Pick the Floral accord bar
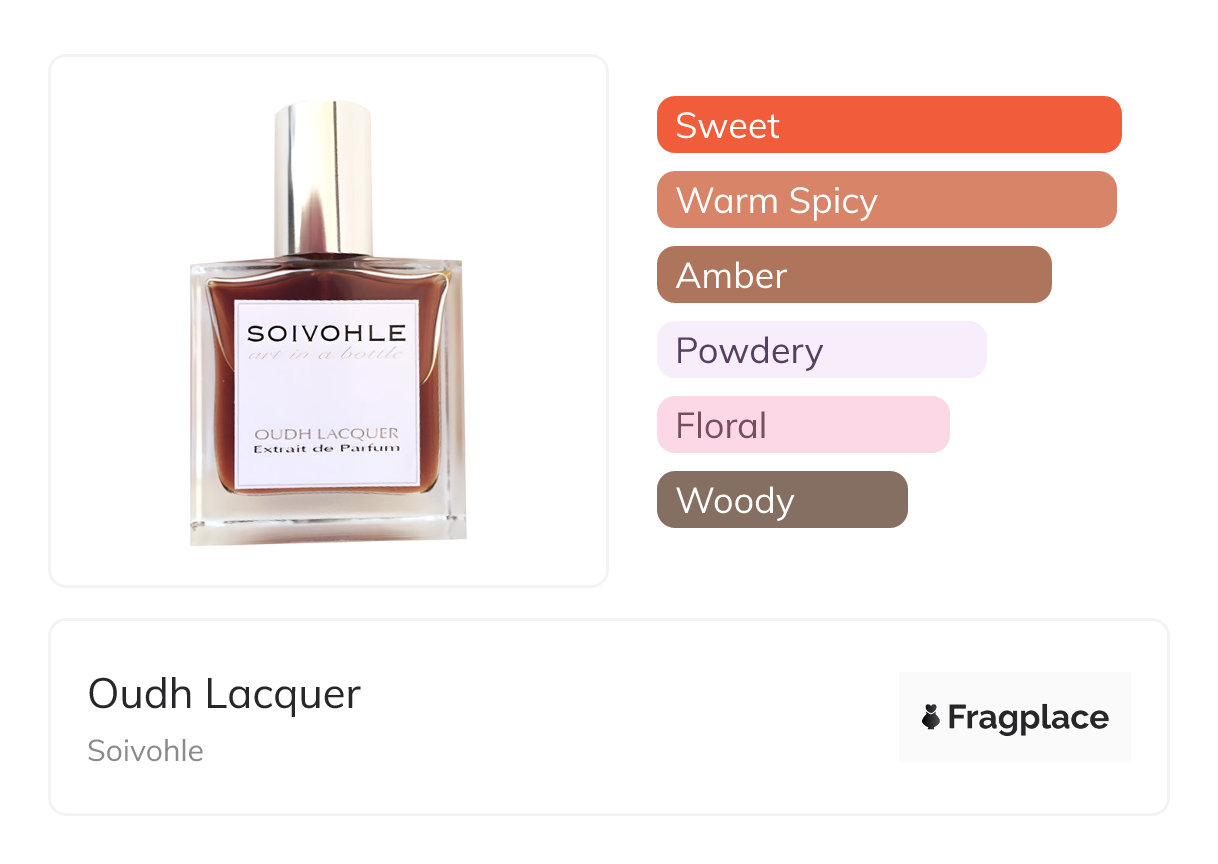This screenshot has width=1218, height=864. (x=803, y=425)
